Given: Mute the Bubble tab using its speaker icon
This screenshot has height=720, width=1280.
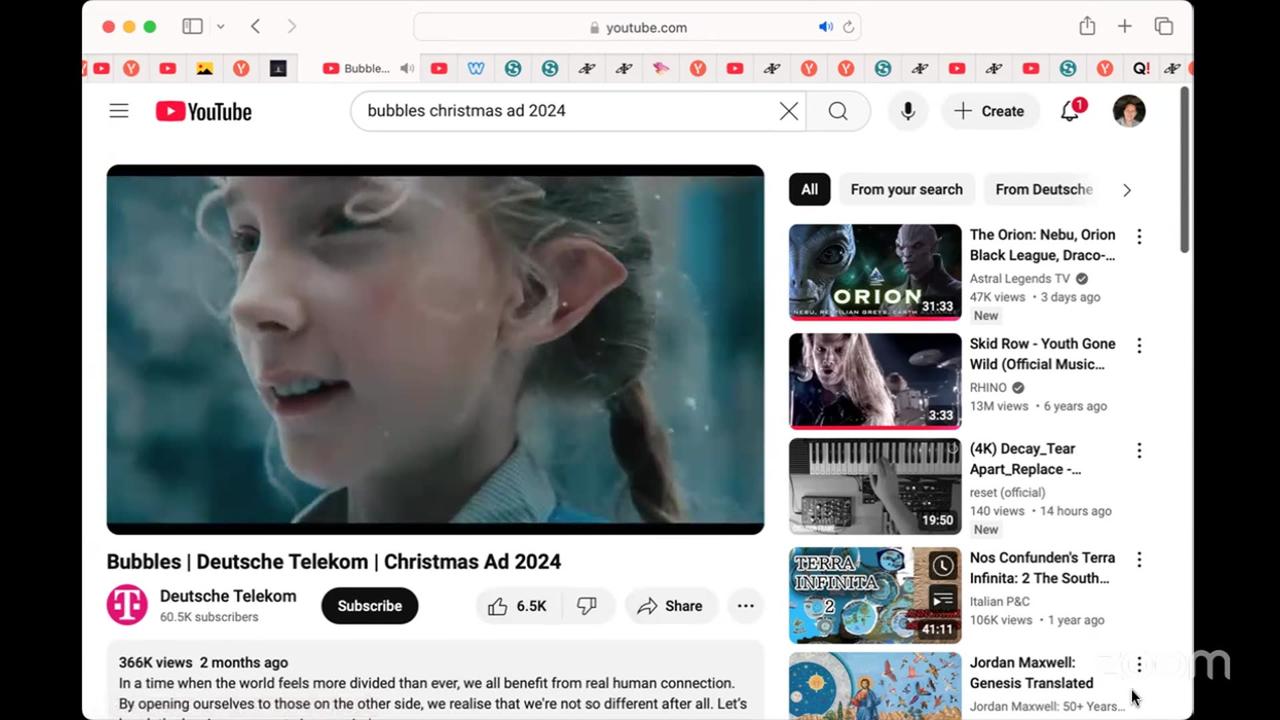Looking at the screenshot, I should tap(407, 69).
